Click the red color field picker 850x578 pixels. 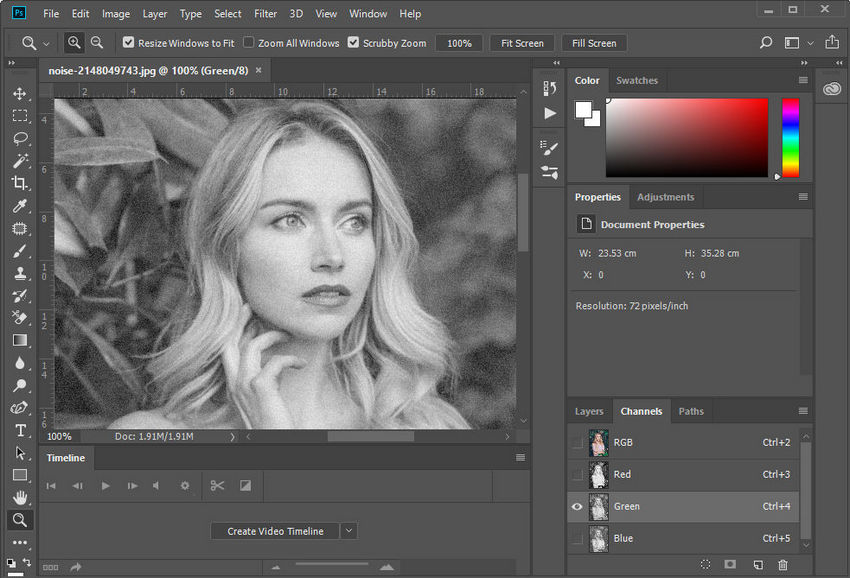[x=687, y=138]
